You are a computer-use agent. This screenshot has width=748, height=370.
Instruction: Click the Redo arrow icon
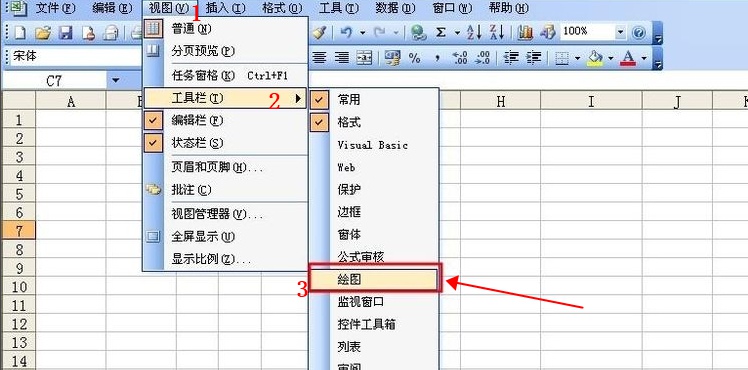tap(380, 32)
